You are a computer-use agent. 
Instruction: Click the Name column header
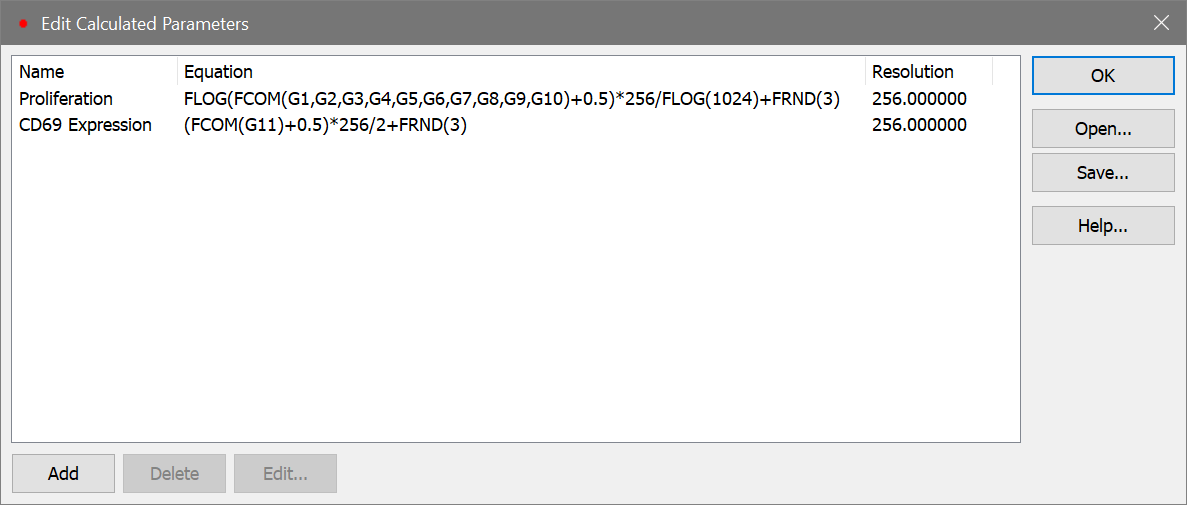[42, 72]
